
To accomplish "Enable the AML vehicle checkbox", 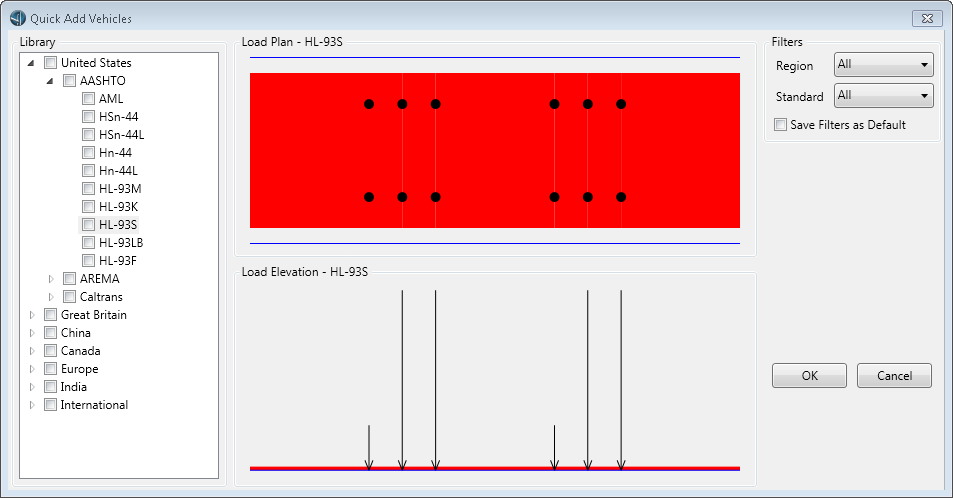I will (x=88, y=99).
